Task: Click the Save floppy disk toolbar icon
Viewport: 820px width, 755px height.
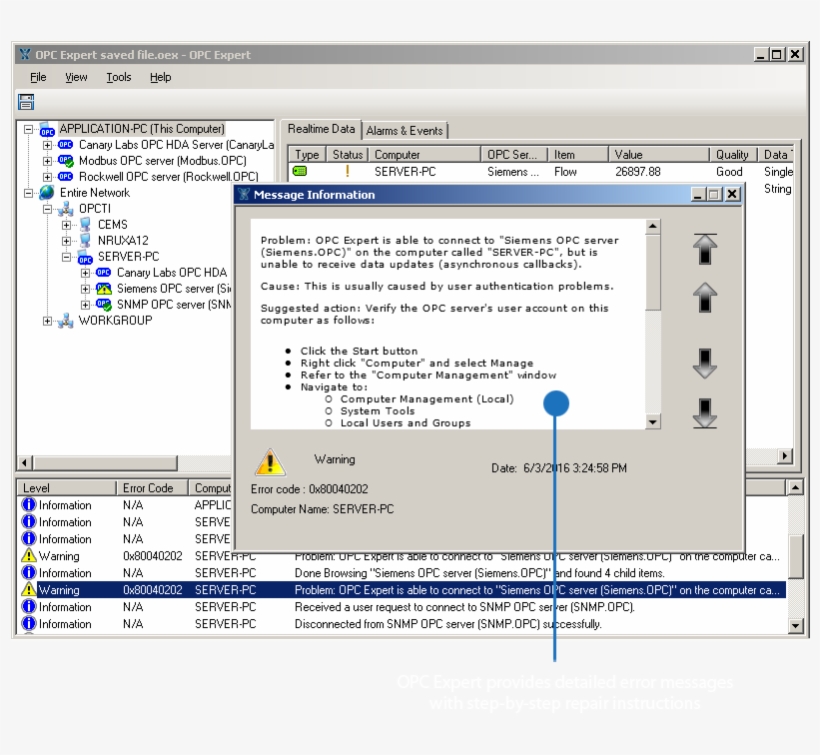Action: coord(26,101)
